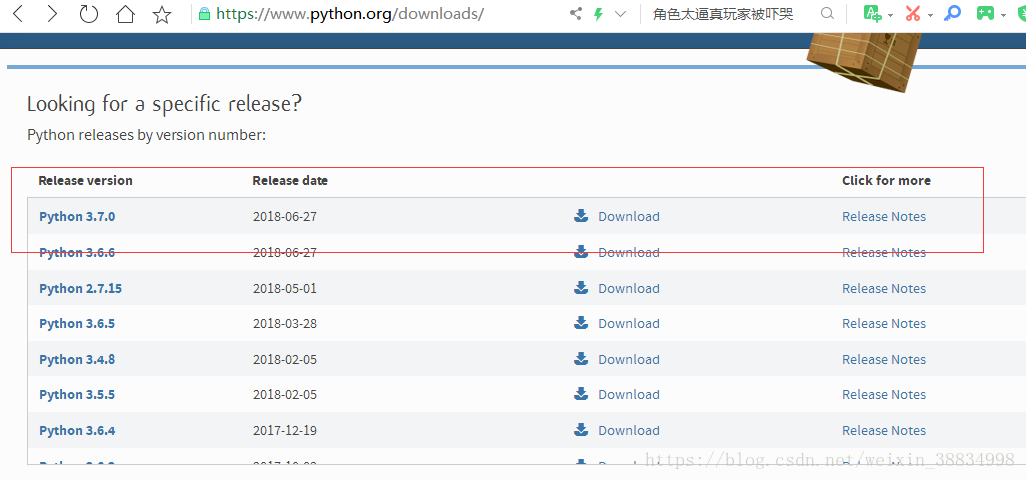Click the green lightning speed mode icon

[x=598, y=14]
